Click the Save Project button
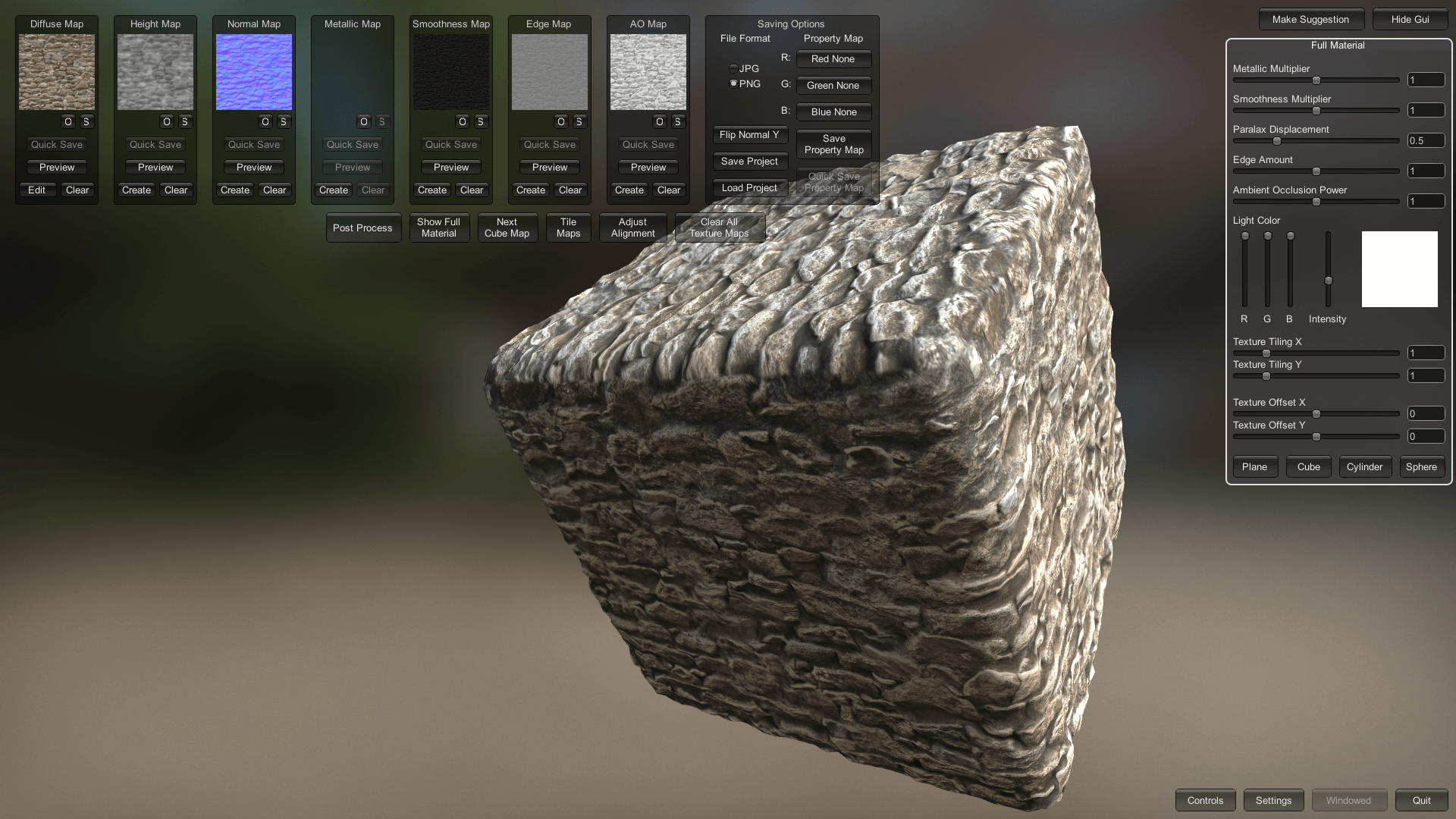This screenshot has height=819, width=1456. [x=749, y=160]
